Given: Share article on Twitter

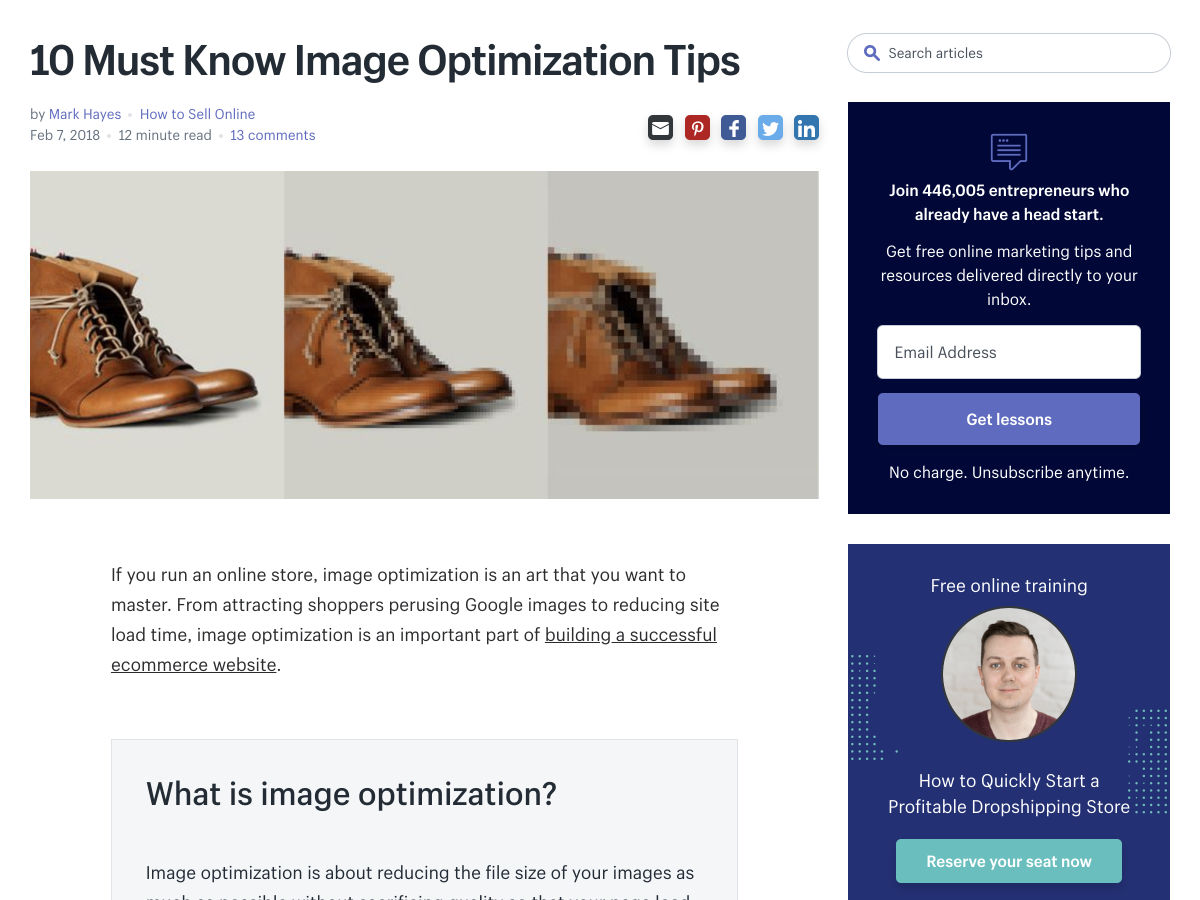Looking at the screenshot, I should click(x=770, y=128).
